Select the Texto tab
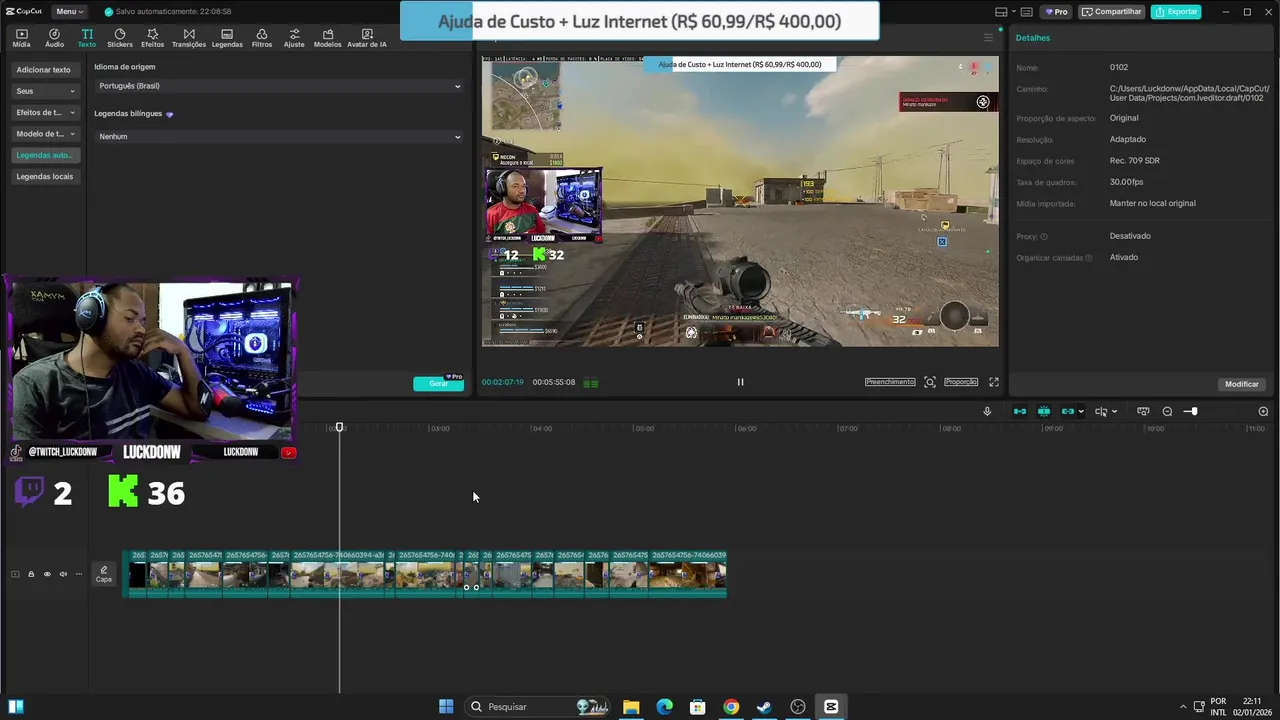This screenshot has height=720, width=1280. point(87,38)
